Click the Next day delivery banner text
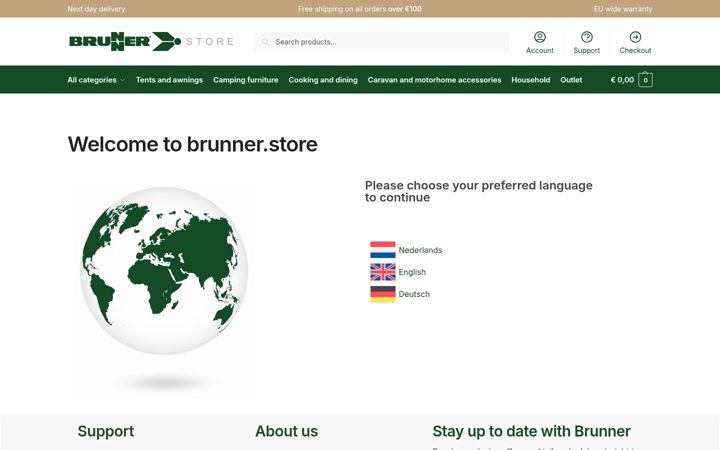 (x=96, y=9)
